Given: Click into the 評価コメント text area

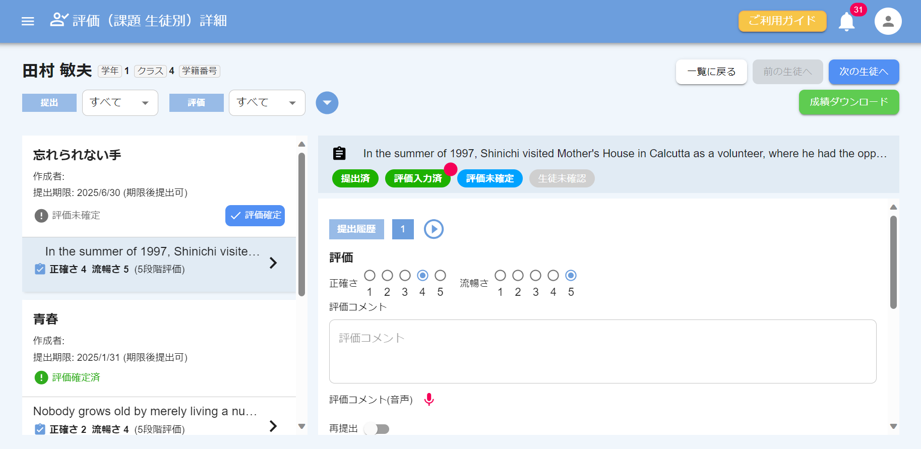Looking at the screenshot, I should [x=603, y=351].
